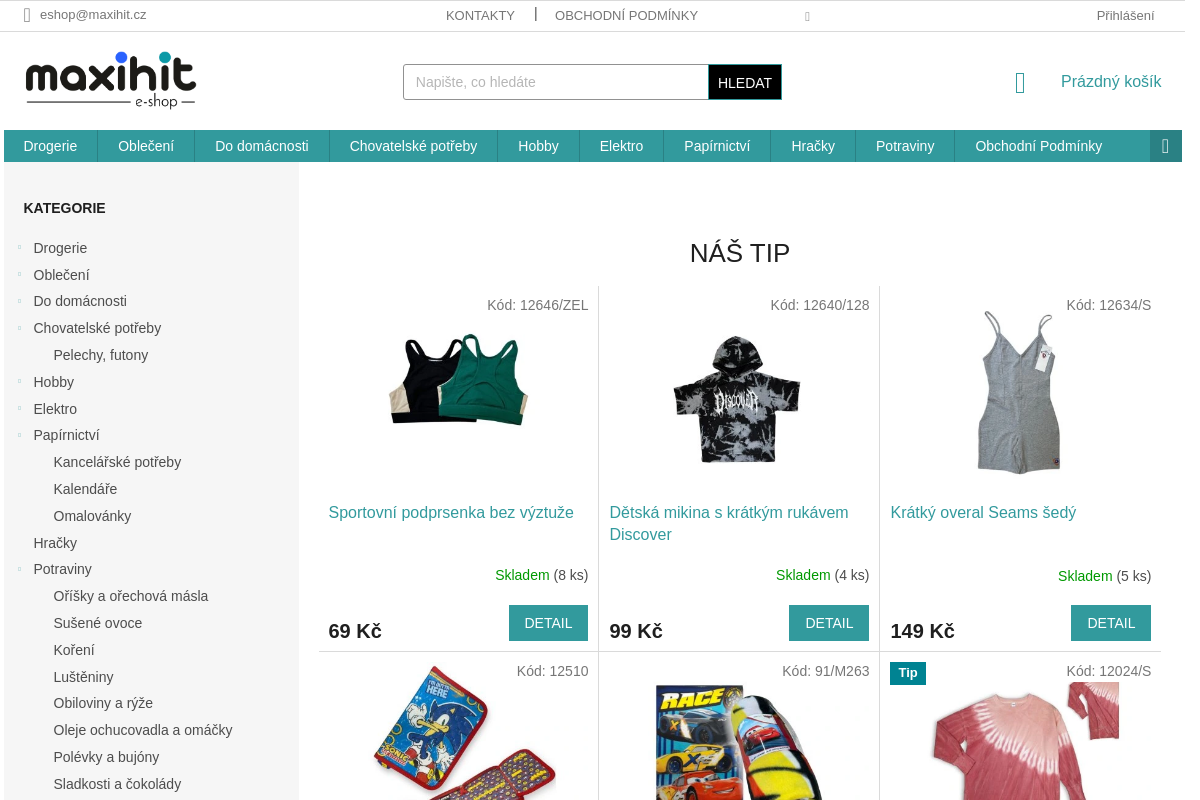Click the email envelope icon
This screenshot has width=1200, height=800.
point(27,15)
